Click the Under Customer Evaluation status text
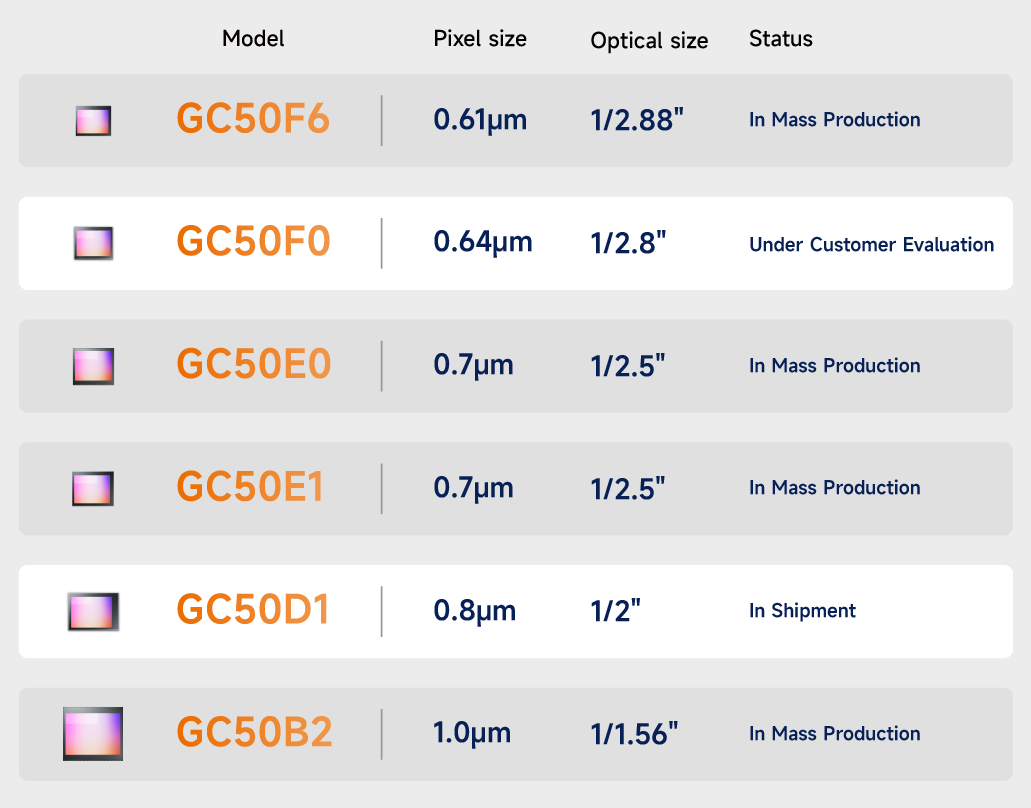The height and width of the screenshot is (808, 1031). tap(871, 245)
